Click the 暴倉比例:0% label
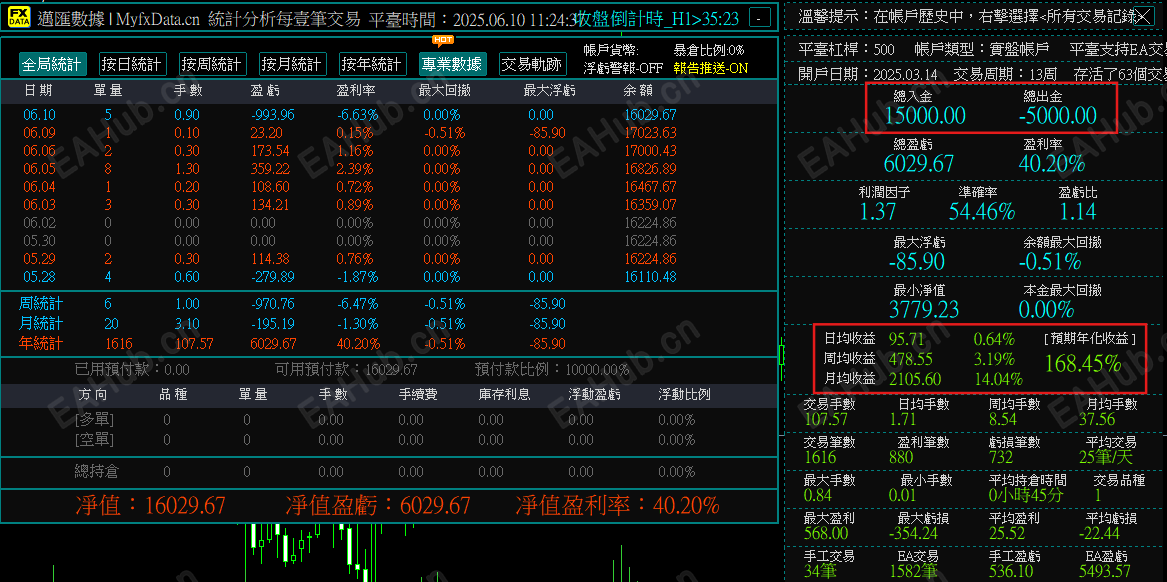 pos(709,51)
